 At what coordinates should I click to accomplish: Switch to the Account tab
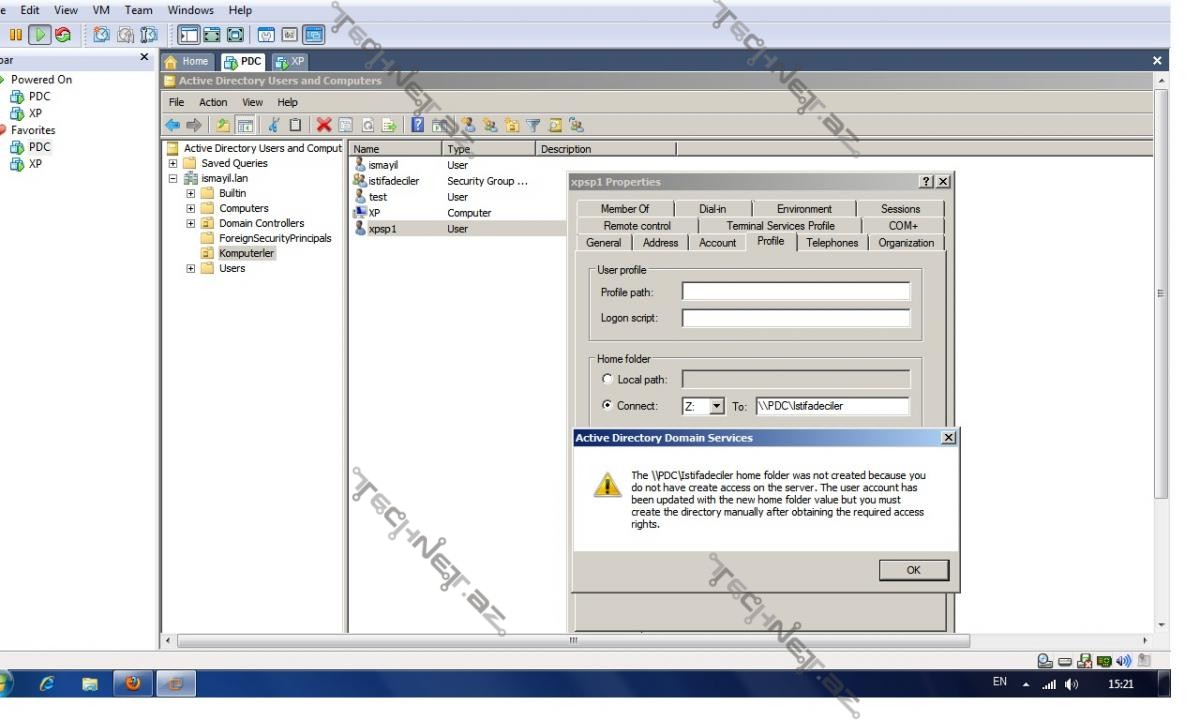coord(717,243)
